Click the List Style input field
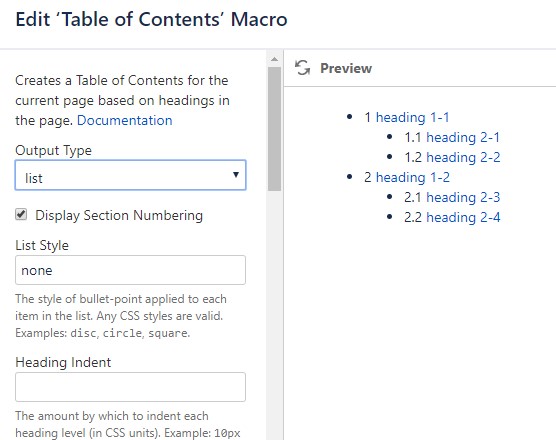Viewport: 556px width, 440px height. pyautogui.click(x=130, y=270)
